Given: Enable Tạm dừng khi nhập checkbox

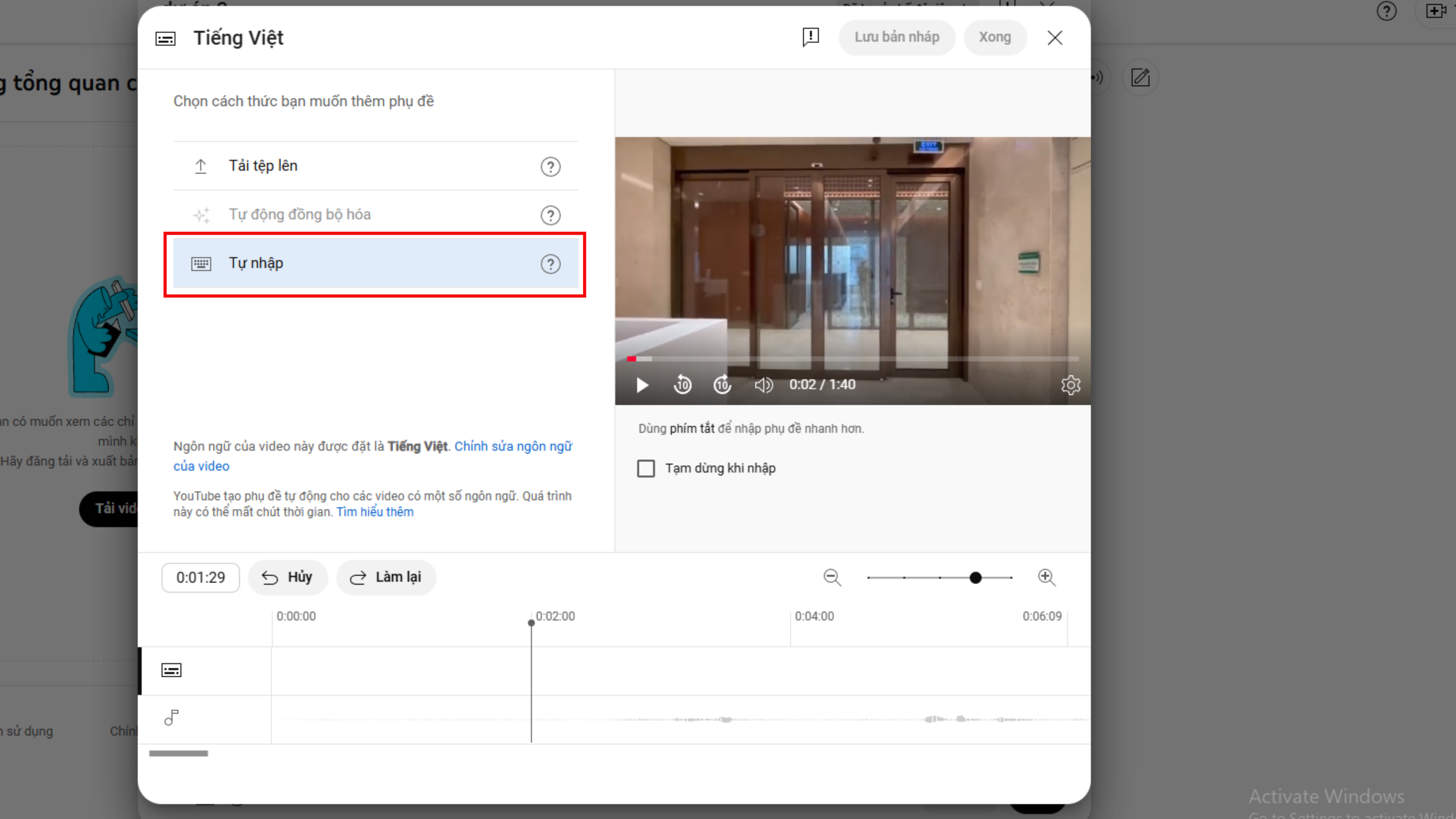Looking at the screenshot, I should (646, 468).
